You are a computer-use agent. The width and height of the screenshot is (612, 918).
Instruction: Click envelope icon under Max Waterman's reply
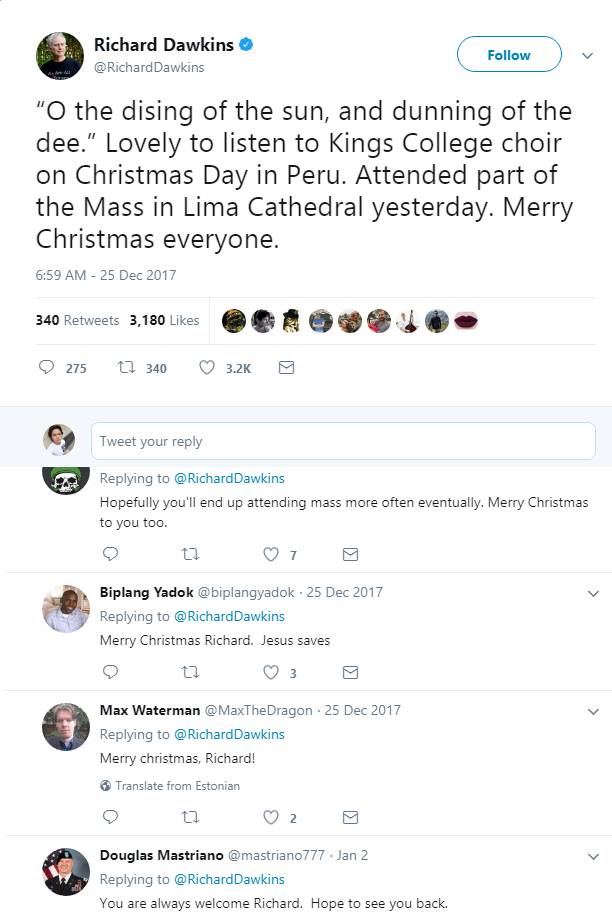tap(350, 817)
